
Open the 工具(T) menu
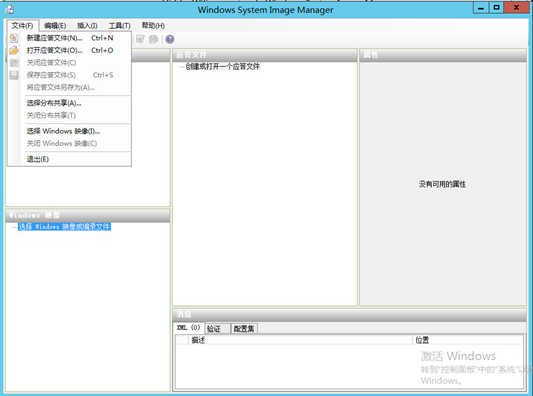click(x=120, y=25)
